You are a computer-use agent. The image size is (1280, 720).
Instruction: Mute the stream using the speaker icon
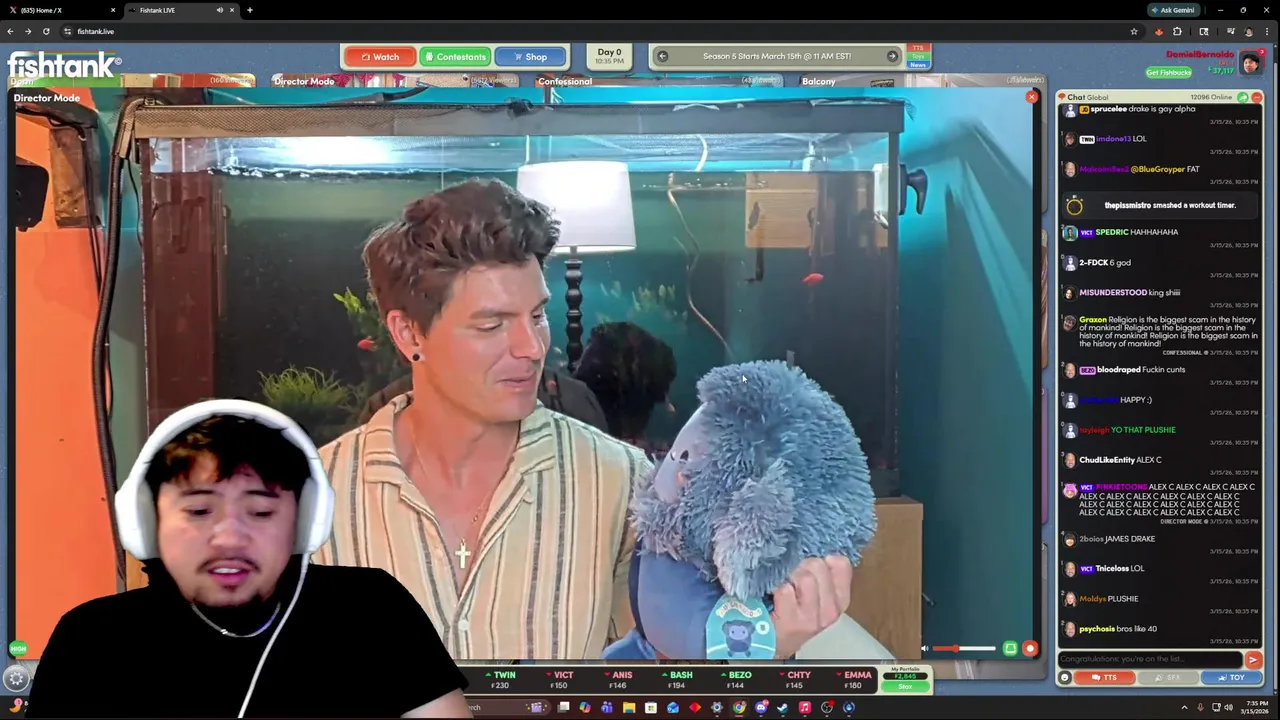[x=924, y=649]
